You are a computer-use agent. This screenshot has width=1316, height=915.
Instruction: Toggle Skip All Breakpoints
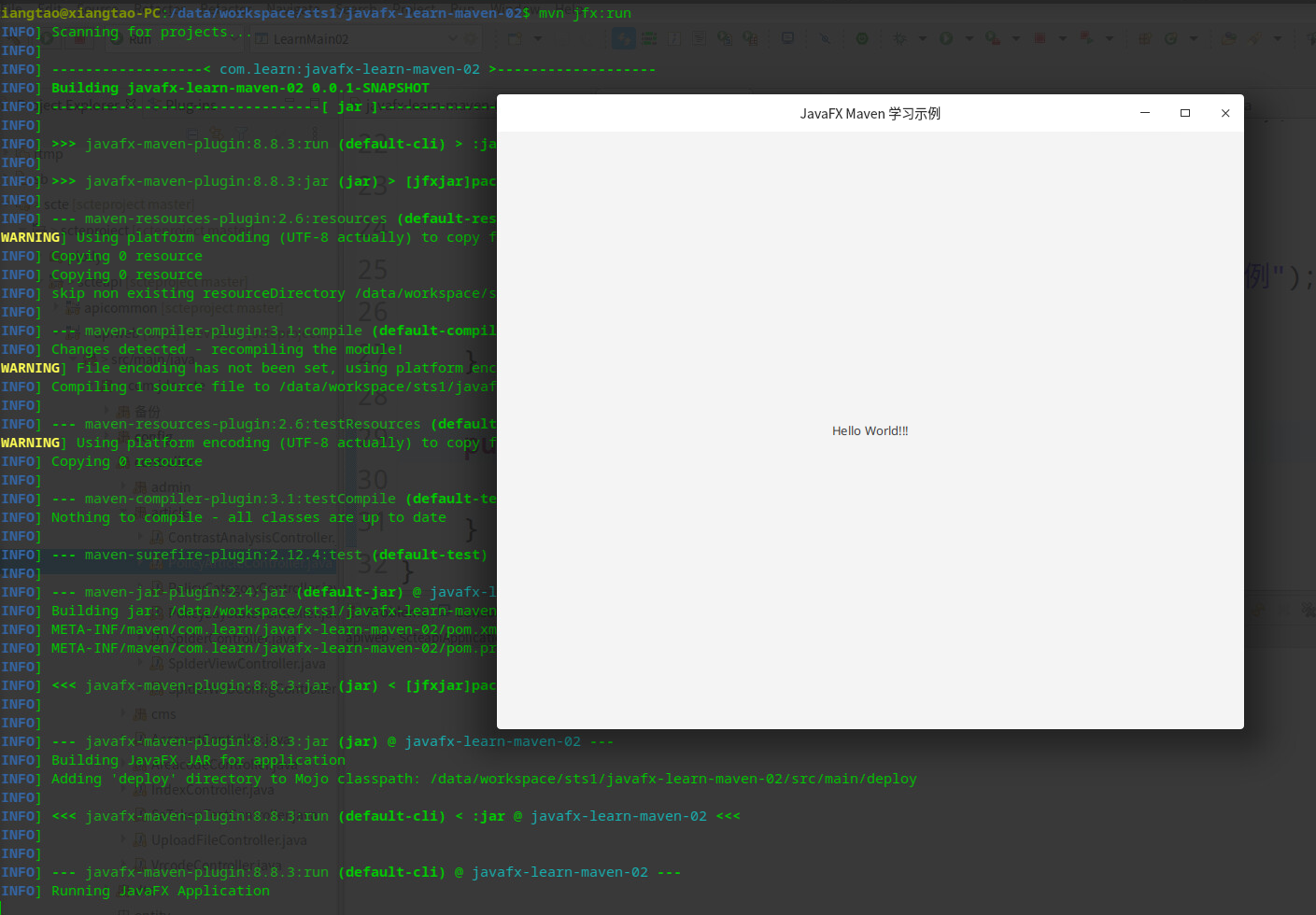click(826, 38)
